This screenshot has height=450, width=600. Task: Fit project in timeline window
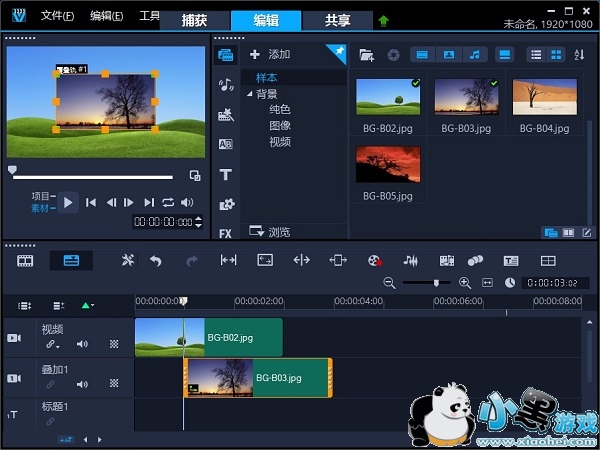(487, 283)
